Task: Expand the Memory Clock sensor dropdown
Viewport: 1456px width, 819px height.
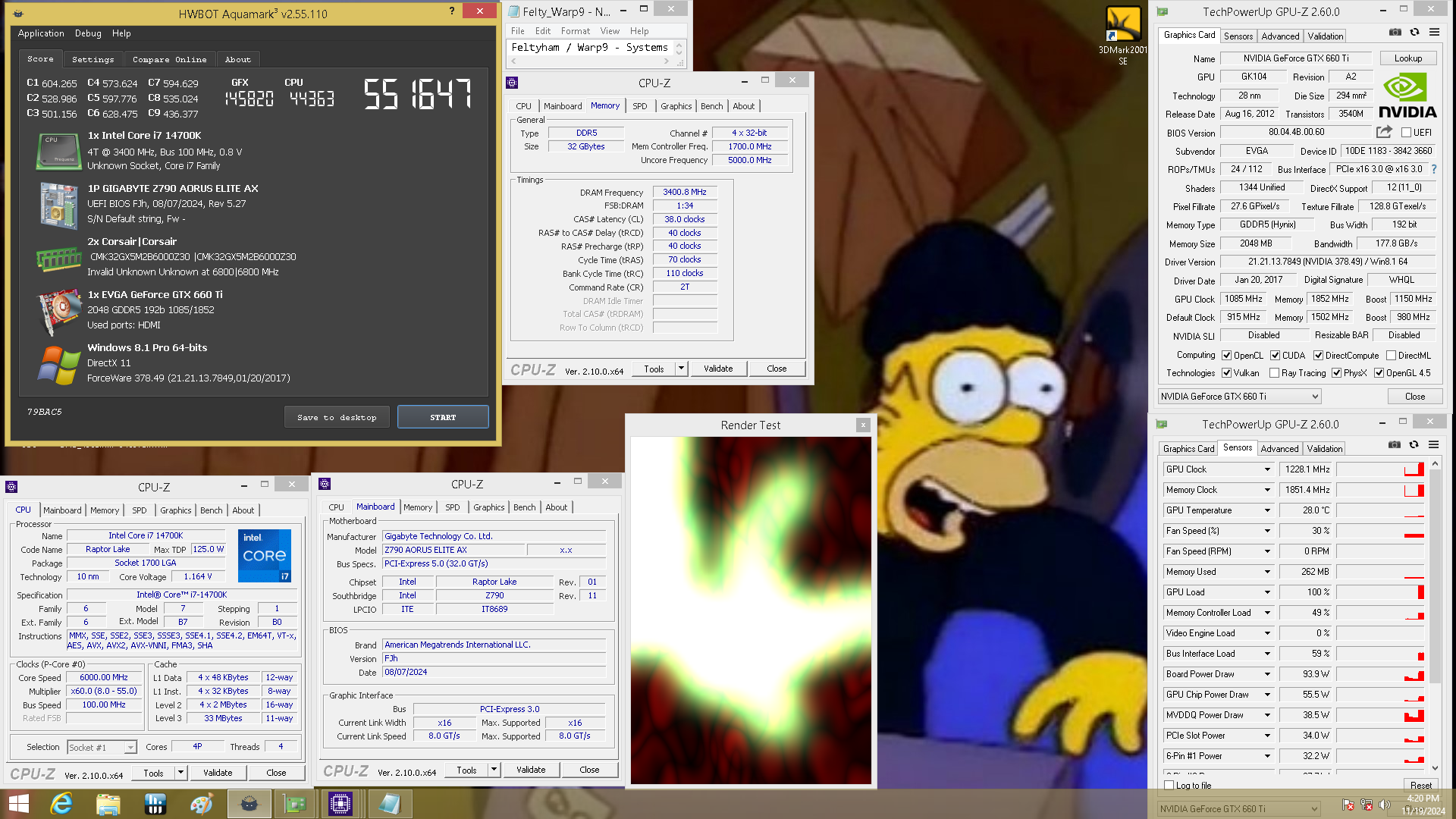Action: coord(1266,490)
